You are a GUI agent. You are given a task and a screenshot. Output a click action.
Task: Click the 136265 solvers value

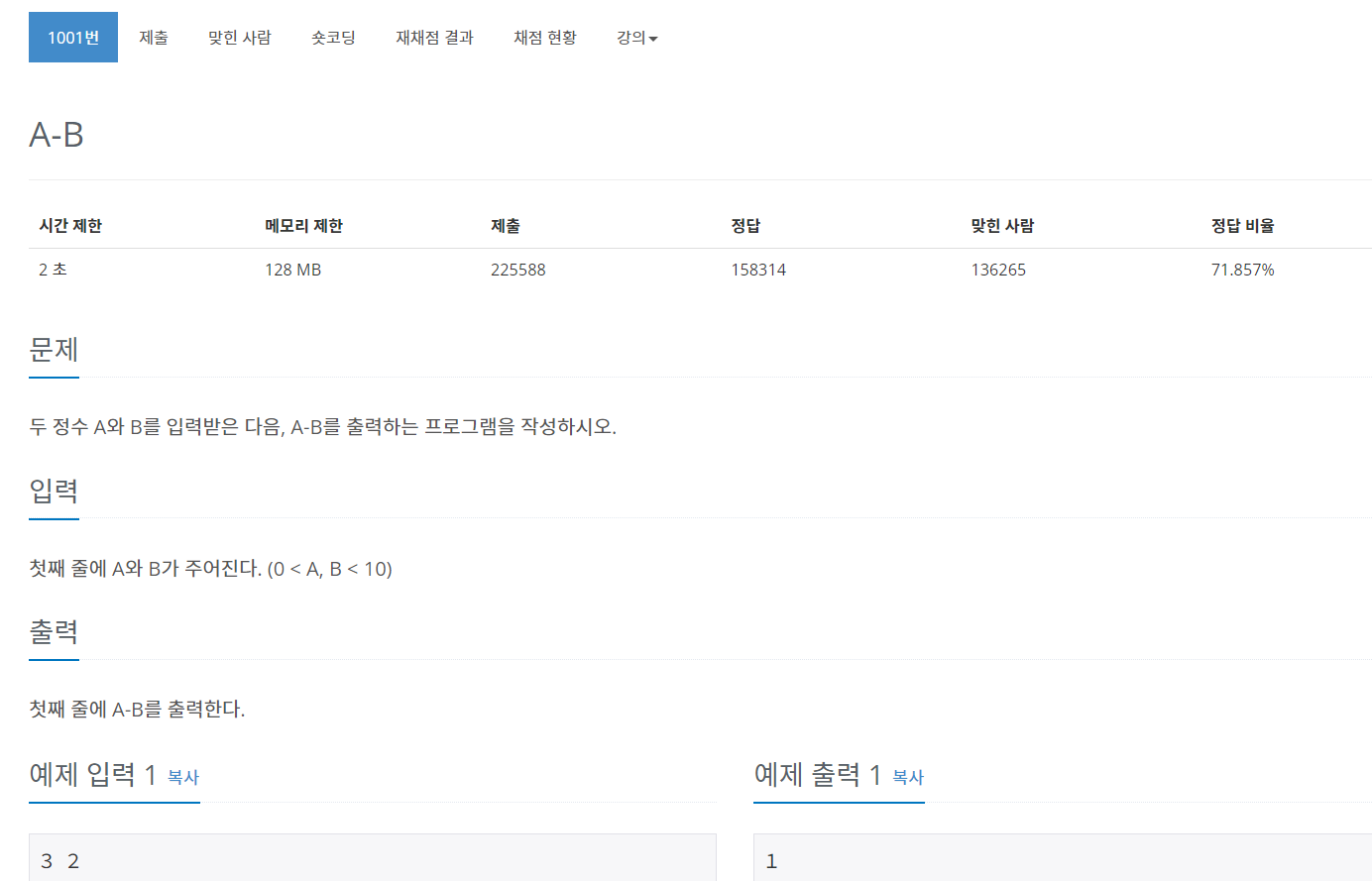click(998, 270)
